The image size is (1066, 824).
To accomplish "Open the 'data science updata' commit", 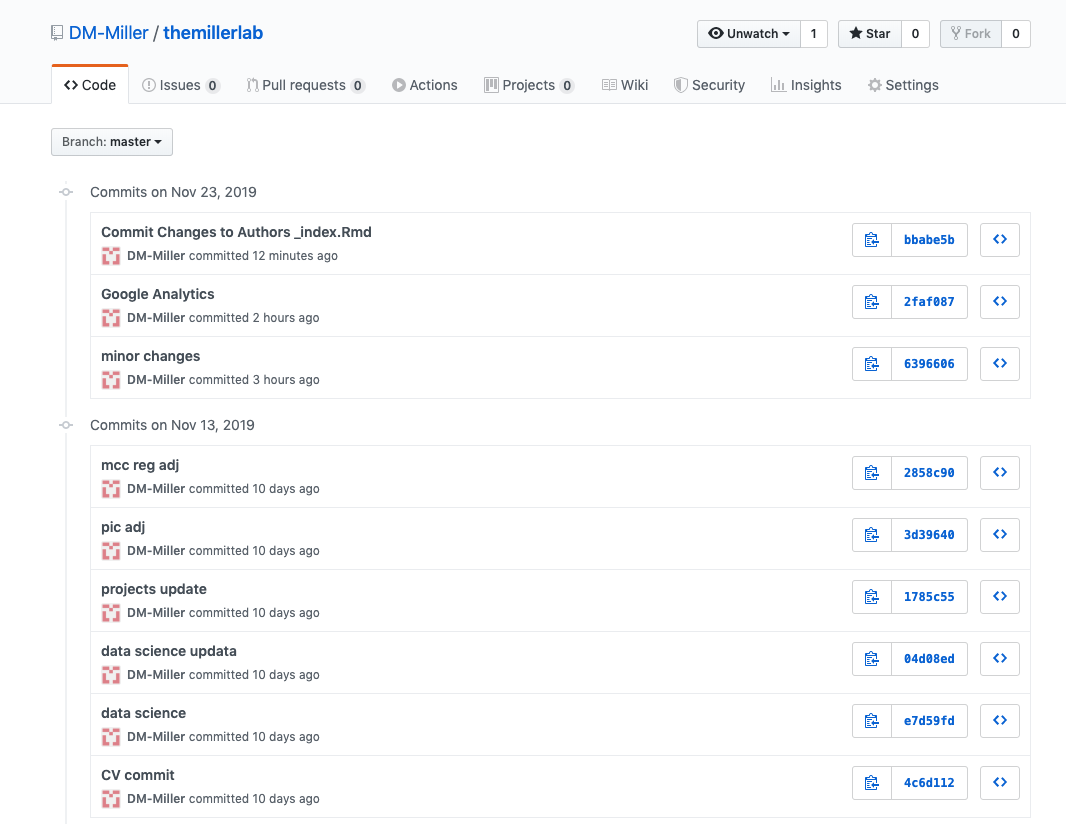I will pyautogui.click(x=169, y=651).
